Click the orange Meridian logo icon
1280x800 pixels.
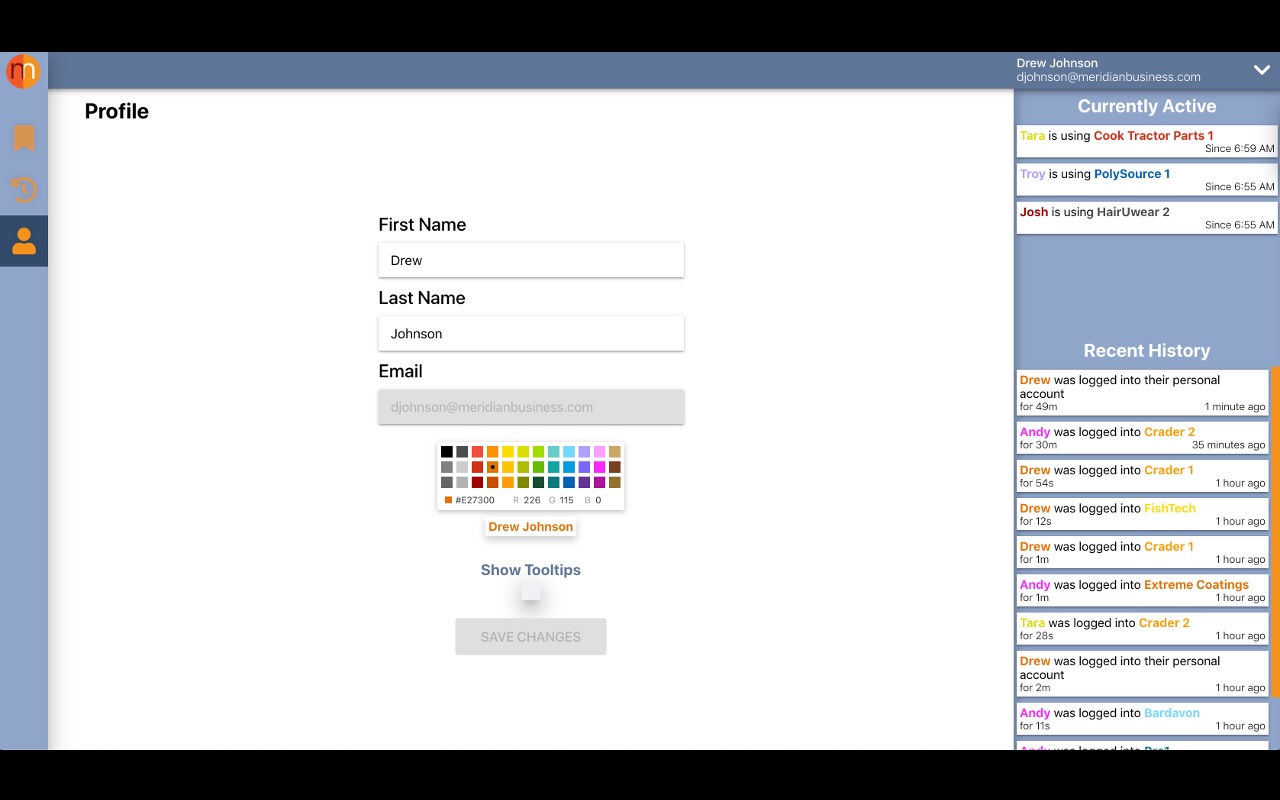tap(22, 71)
